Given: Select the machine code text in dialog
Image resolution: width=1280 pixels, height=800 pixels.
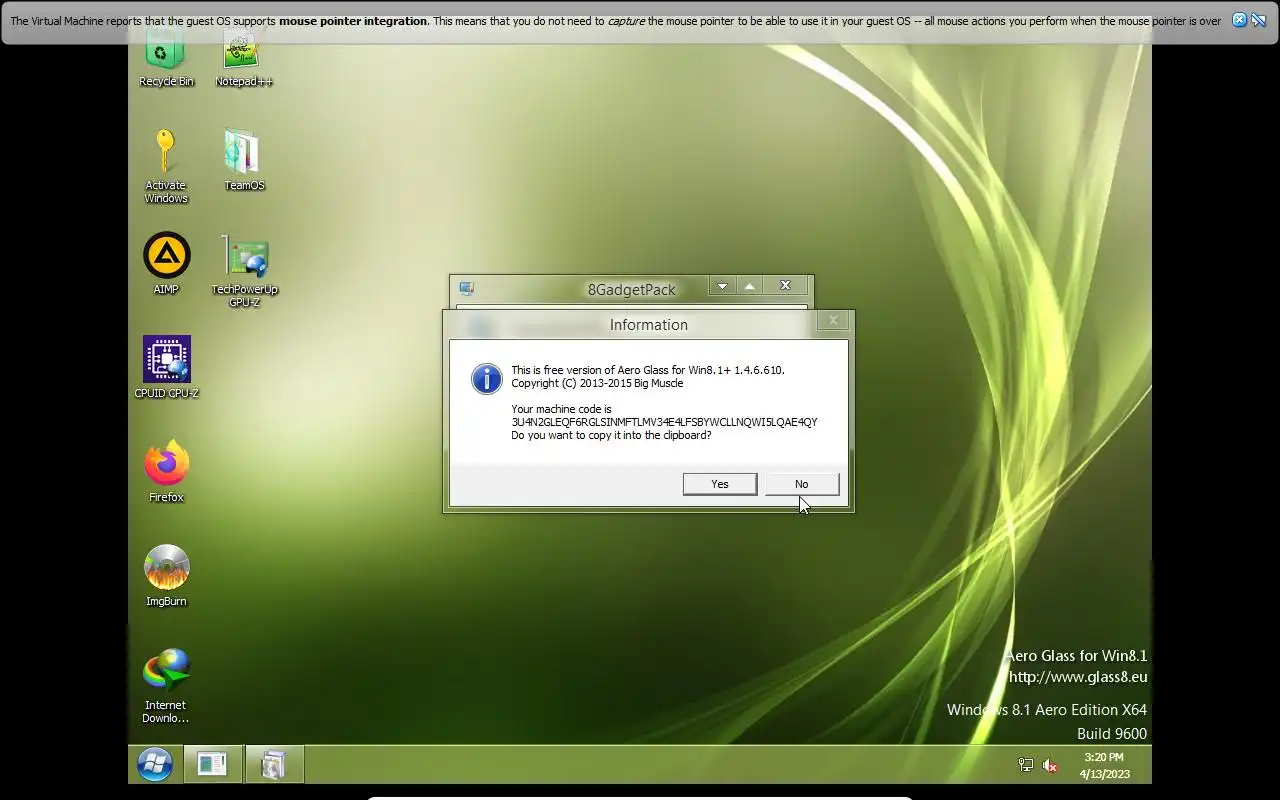Looking at the screenshot, I should click(664, 422).
